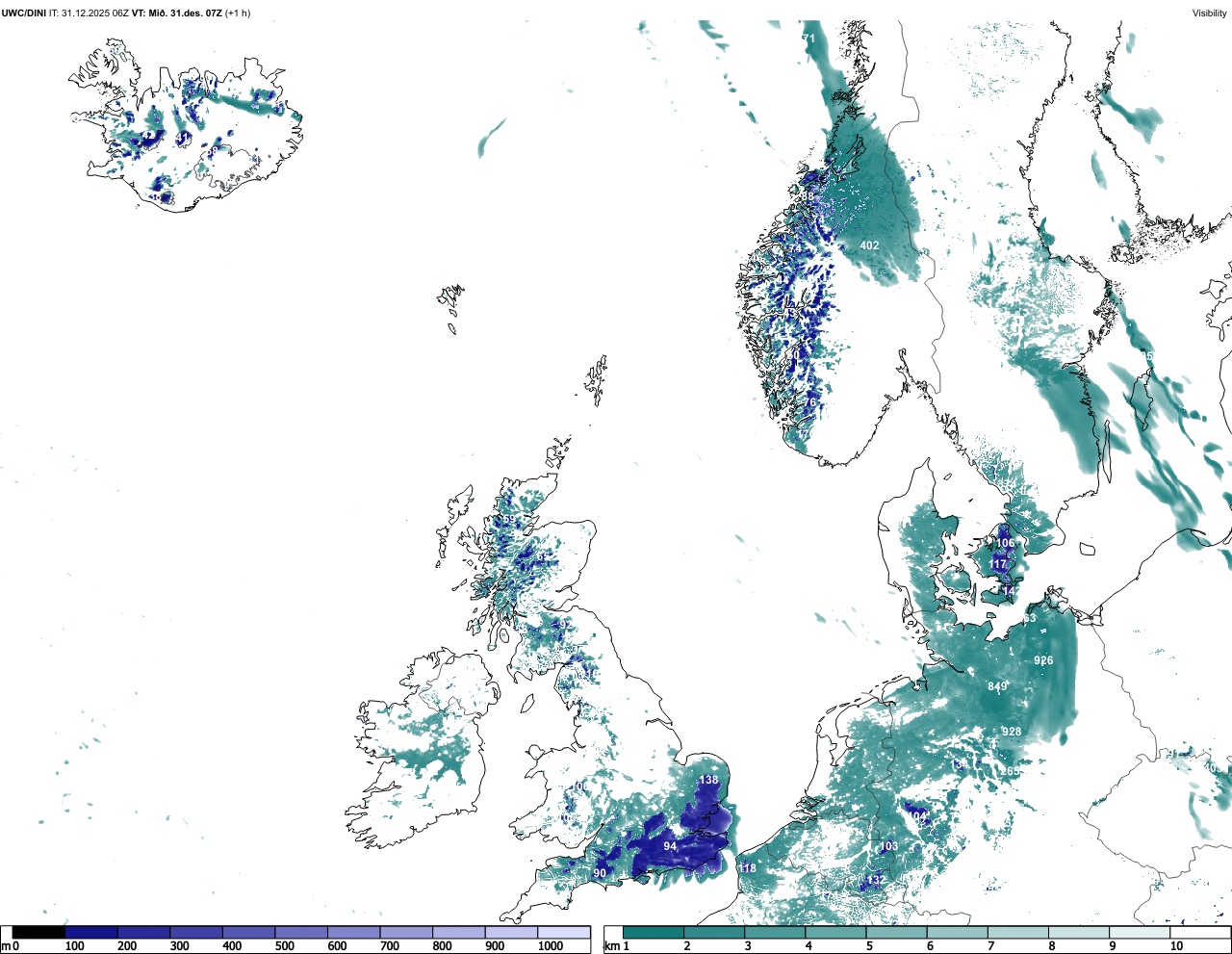Click the '1000' tick label on meter scale

(x=551, y=946)
